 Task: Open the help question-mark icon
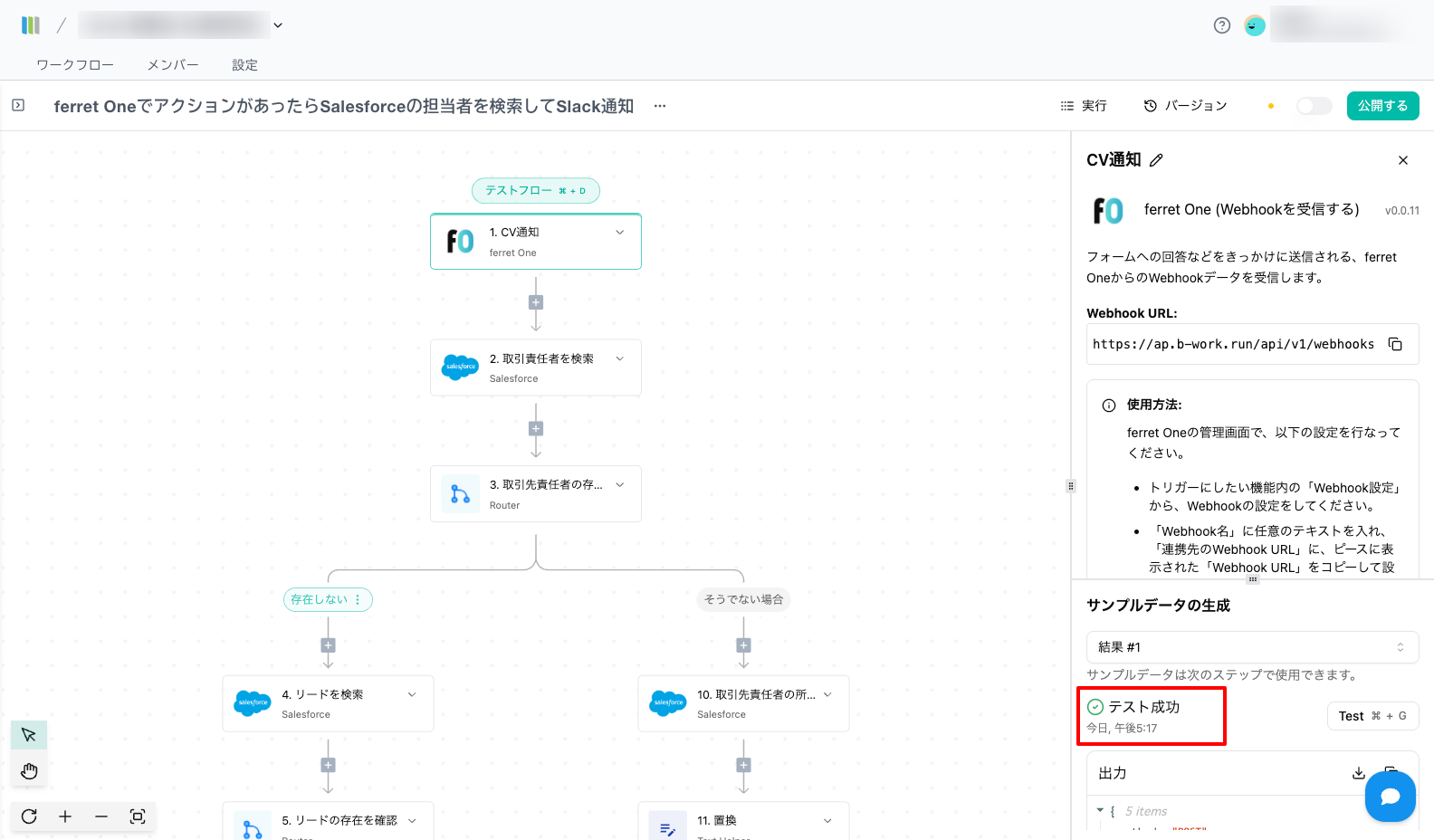point(1222,25)
